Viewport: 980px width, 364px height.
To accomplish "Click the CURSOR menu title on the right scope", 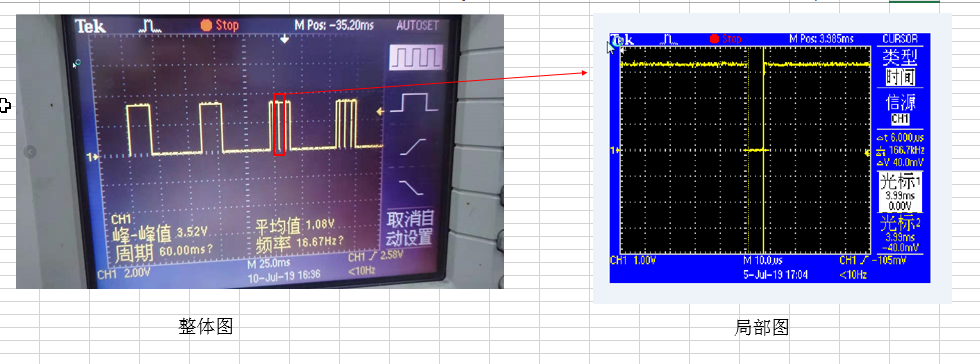I will click(900, 39).
